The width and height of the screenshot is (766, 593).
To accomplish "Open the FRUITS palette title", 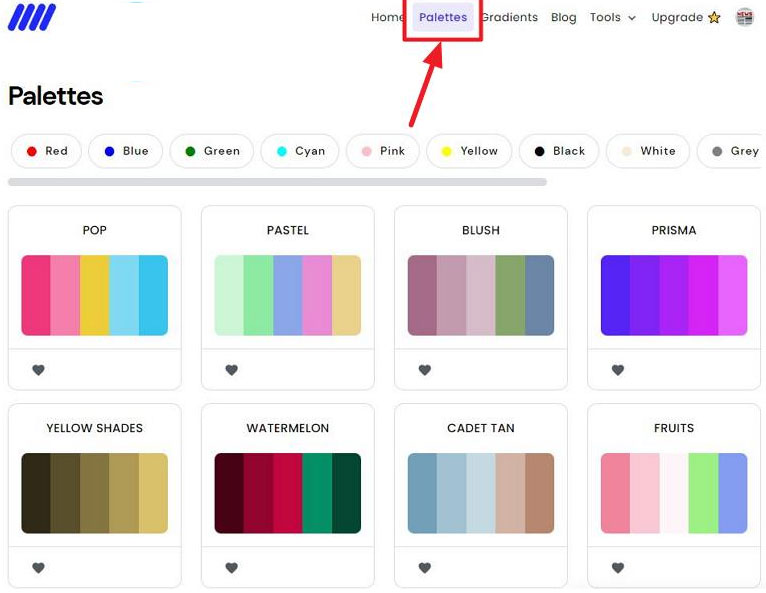I will point(674,428).
